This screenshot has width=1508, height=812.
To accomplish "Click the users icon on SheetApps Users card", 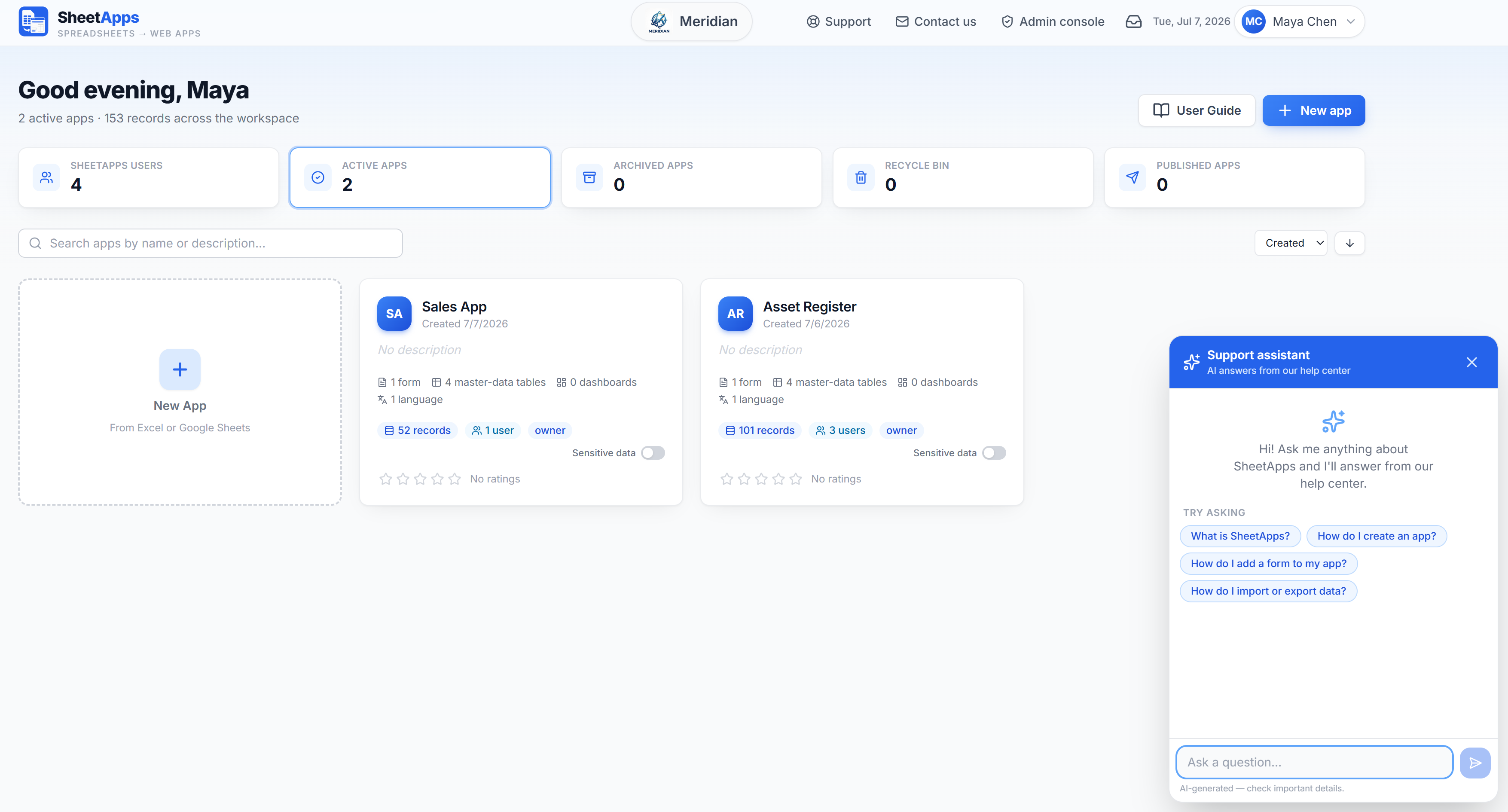I will click(x=46, y=177).
